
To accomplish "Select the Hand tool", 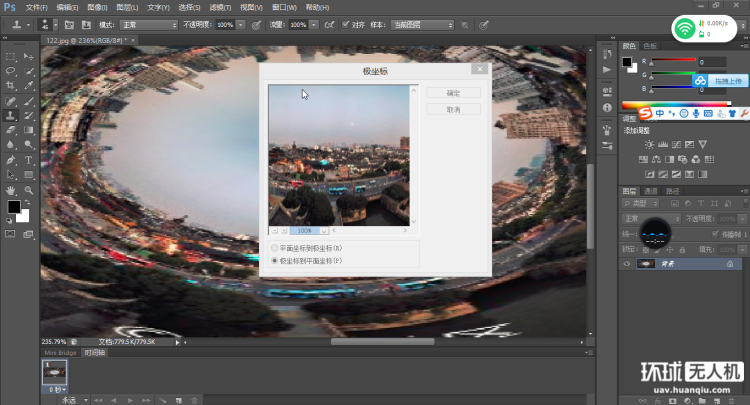I will pos(11,189).
